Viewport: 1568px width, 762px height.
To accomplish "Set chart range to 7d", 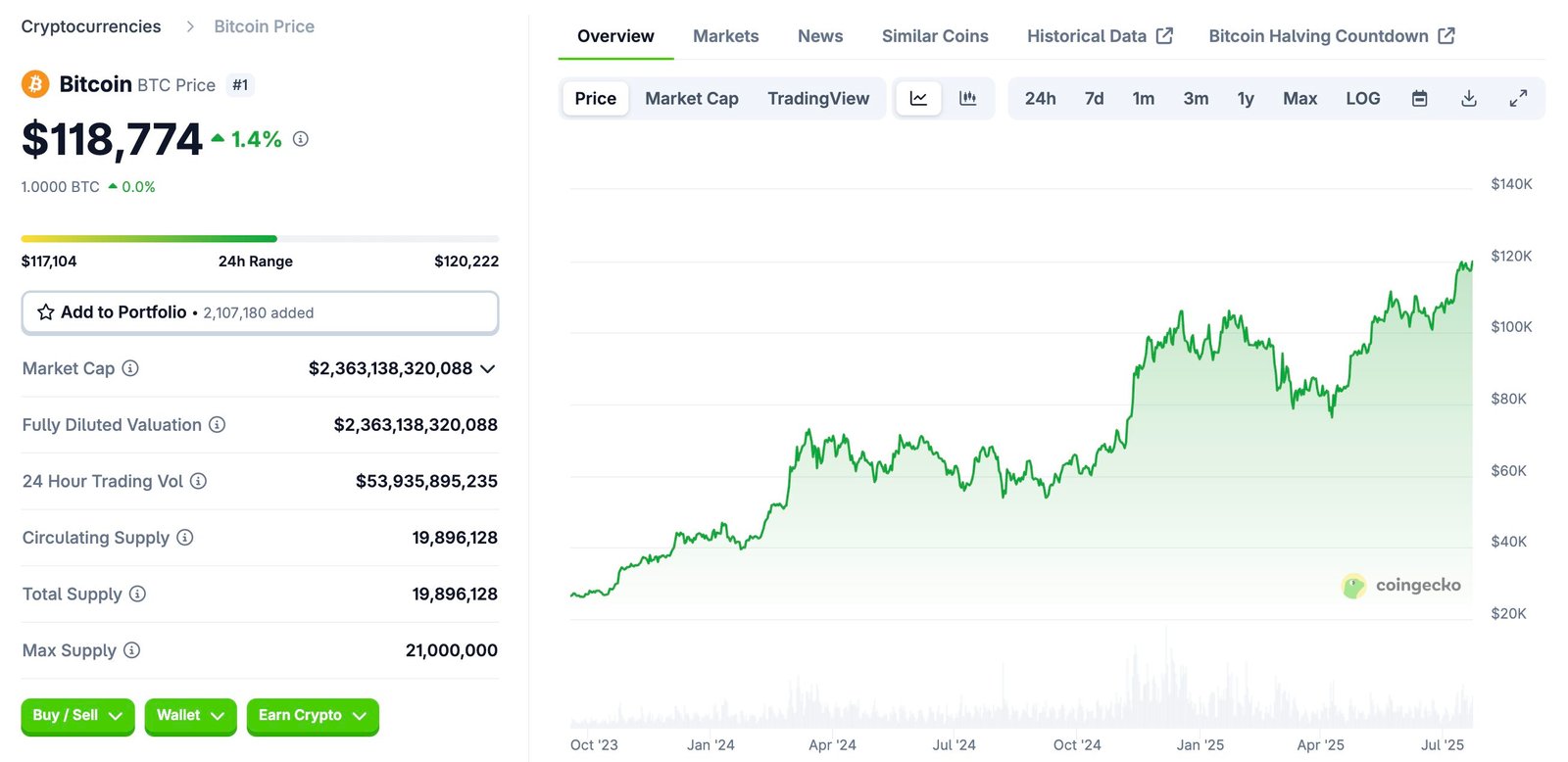I will click(x=1095, y=98).
